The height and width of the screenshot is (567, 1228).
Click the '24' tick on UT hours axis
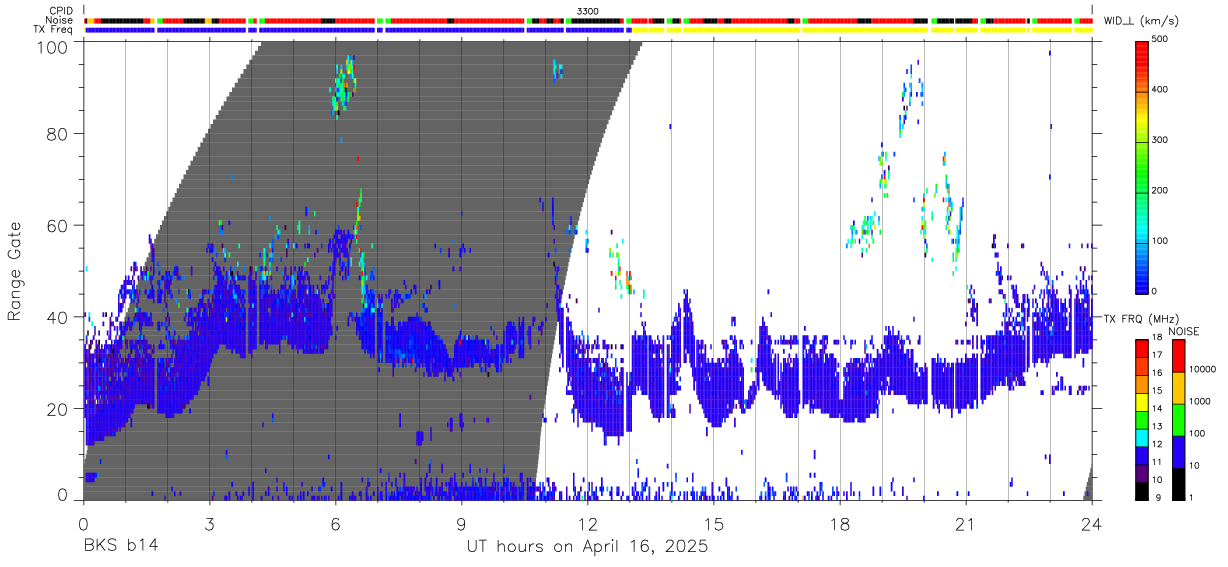pyautogui.click(x=1091, y=522)
